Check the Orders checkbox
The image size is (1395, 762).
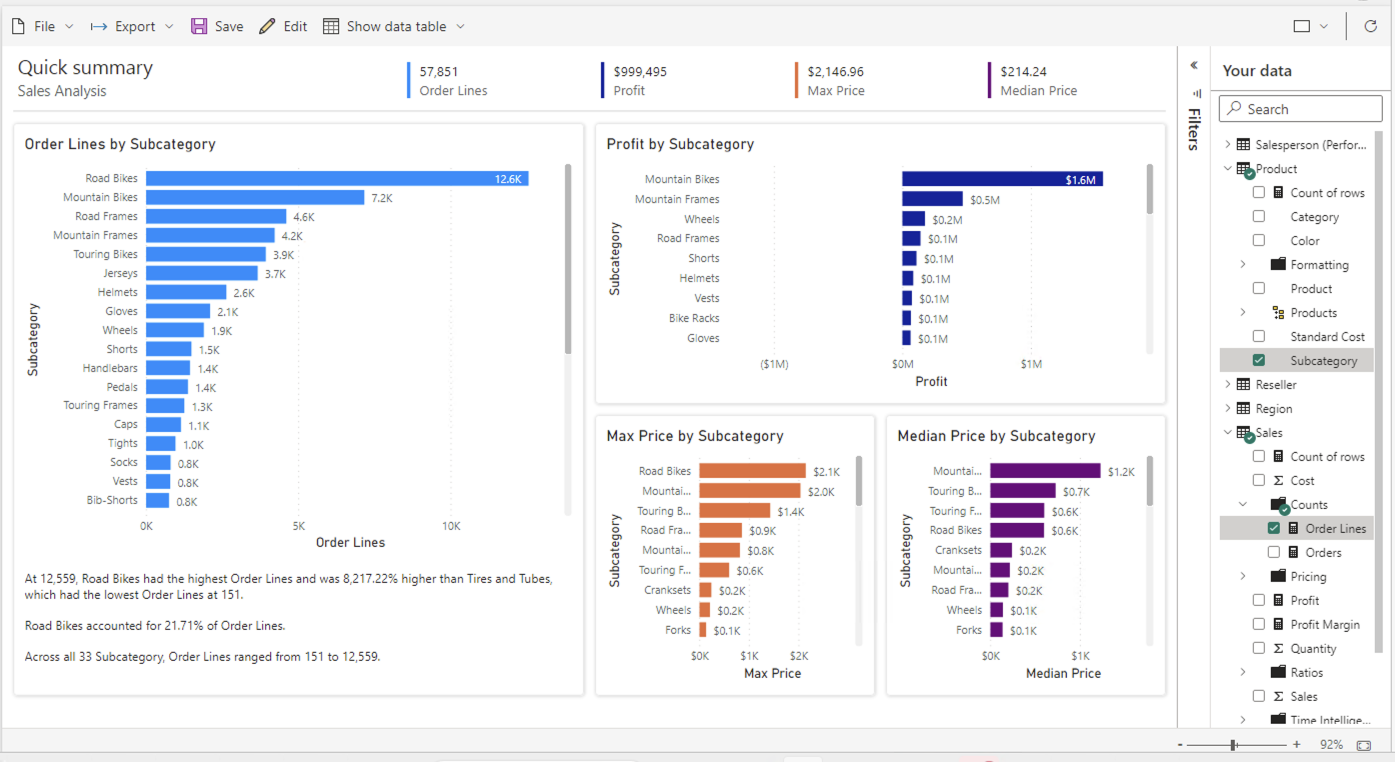[x=1274, y=552]
